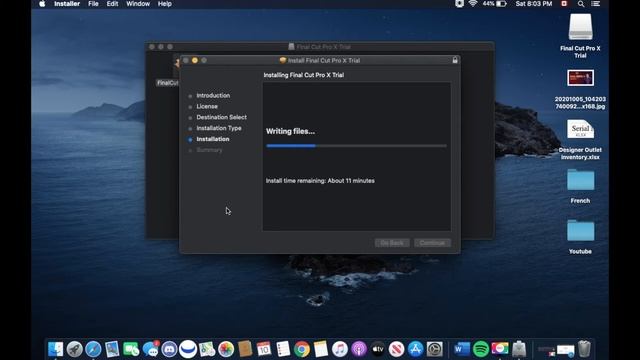Launch Launchpad rocket icon in Dock
Viewport: 640px width, 360px height.
coord(74,349)
